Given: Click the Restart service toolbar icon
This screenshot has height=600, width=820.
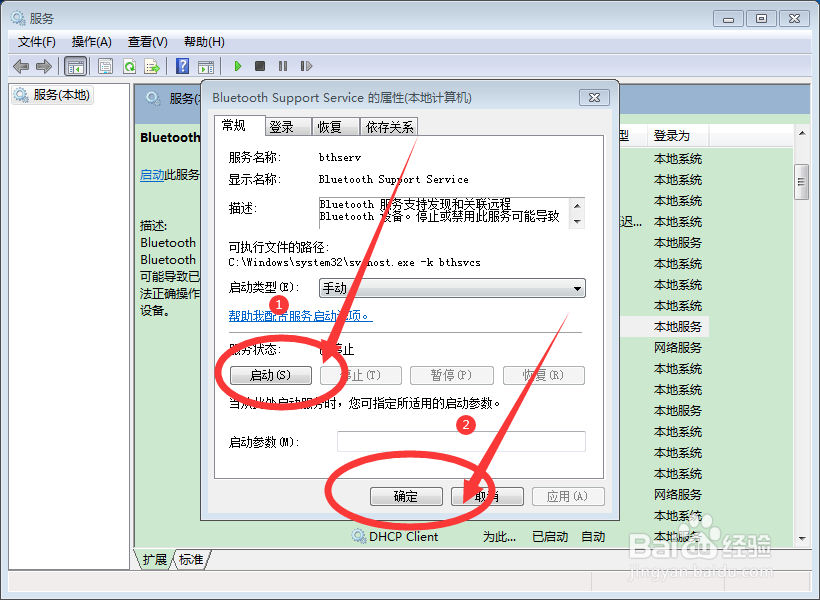Looking at the screenshot, I should tap(306, 66).
